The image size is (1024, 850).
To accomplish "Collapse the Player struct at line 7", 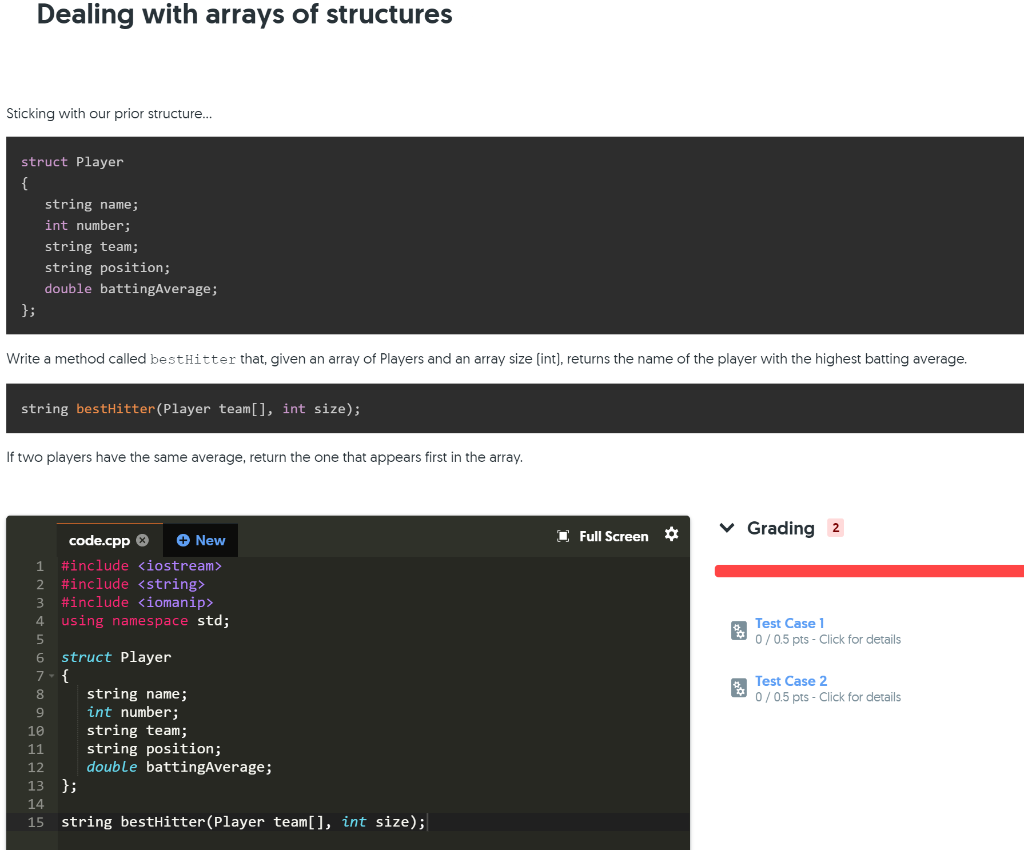I will click(52, 675).
